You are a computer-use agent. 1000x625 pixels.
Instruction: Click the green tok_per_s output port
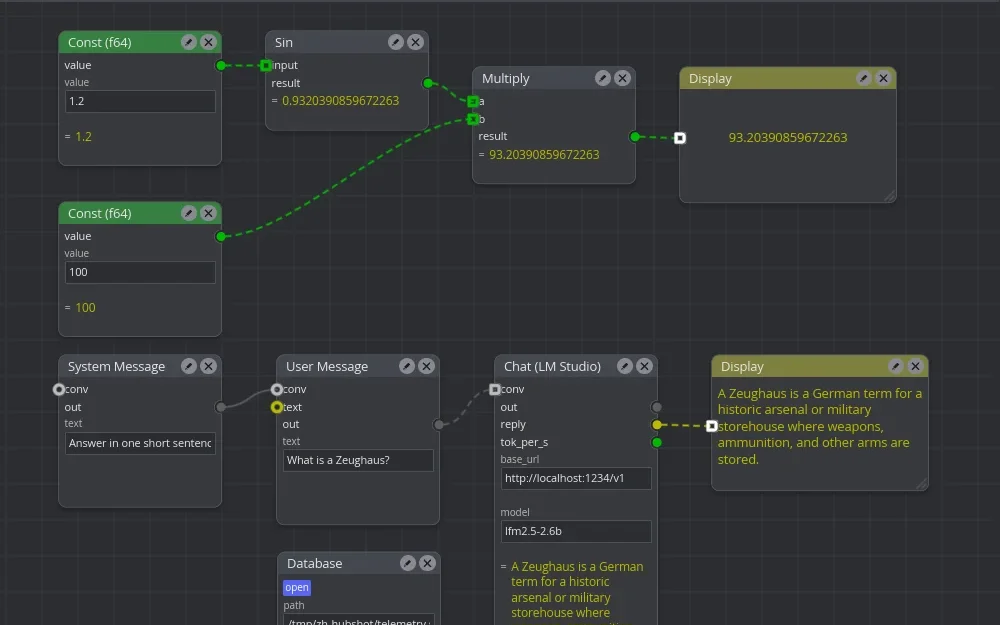[657, 442]
